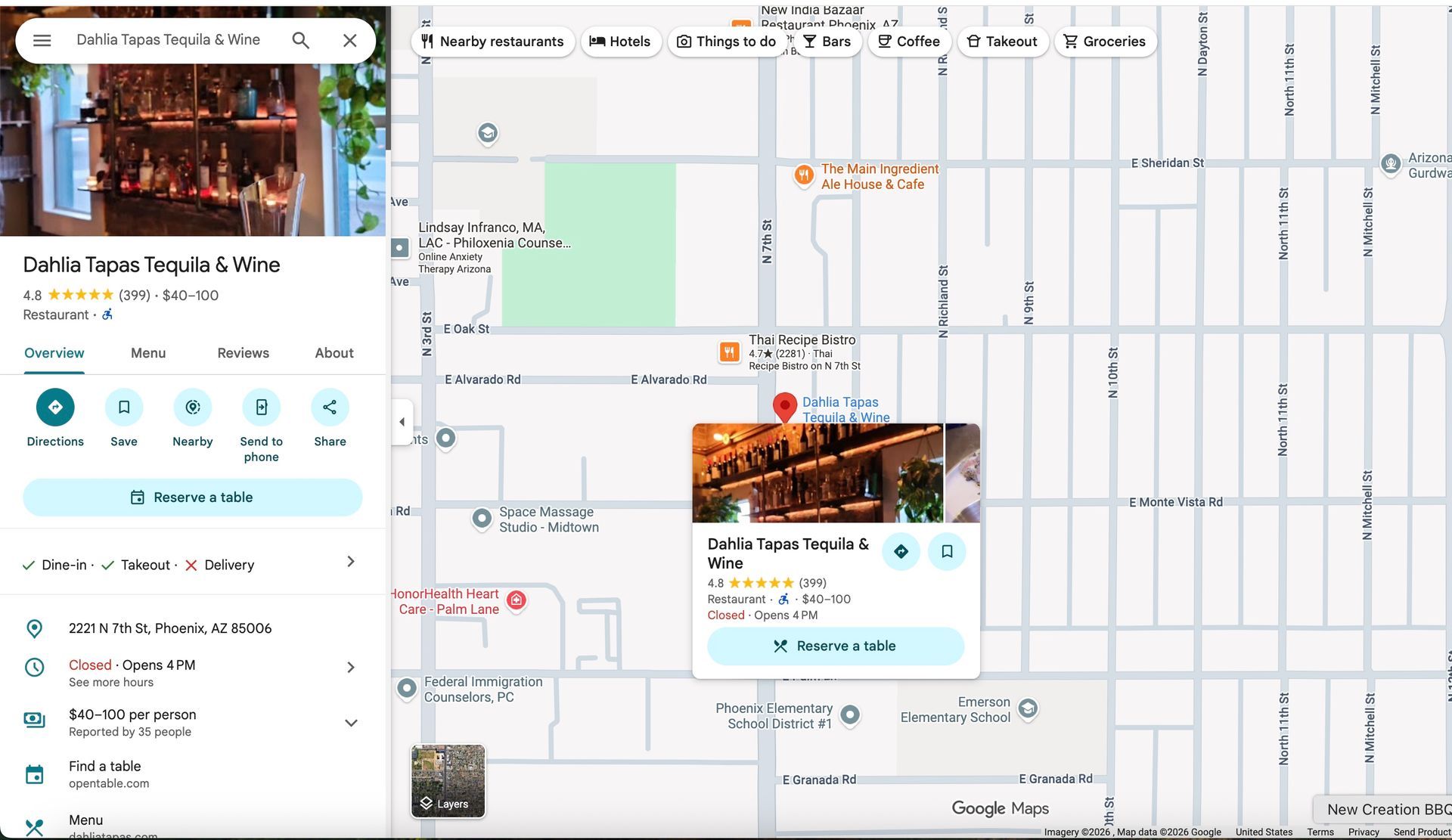Image resolution: width=1452 pixels, height=840 pixels.
Task: Click the Find a table calendar icon
Action: 35,775
